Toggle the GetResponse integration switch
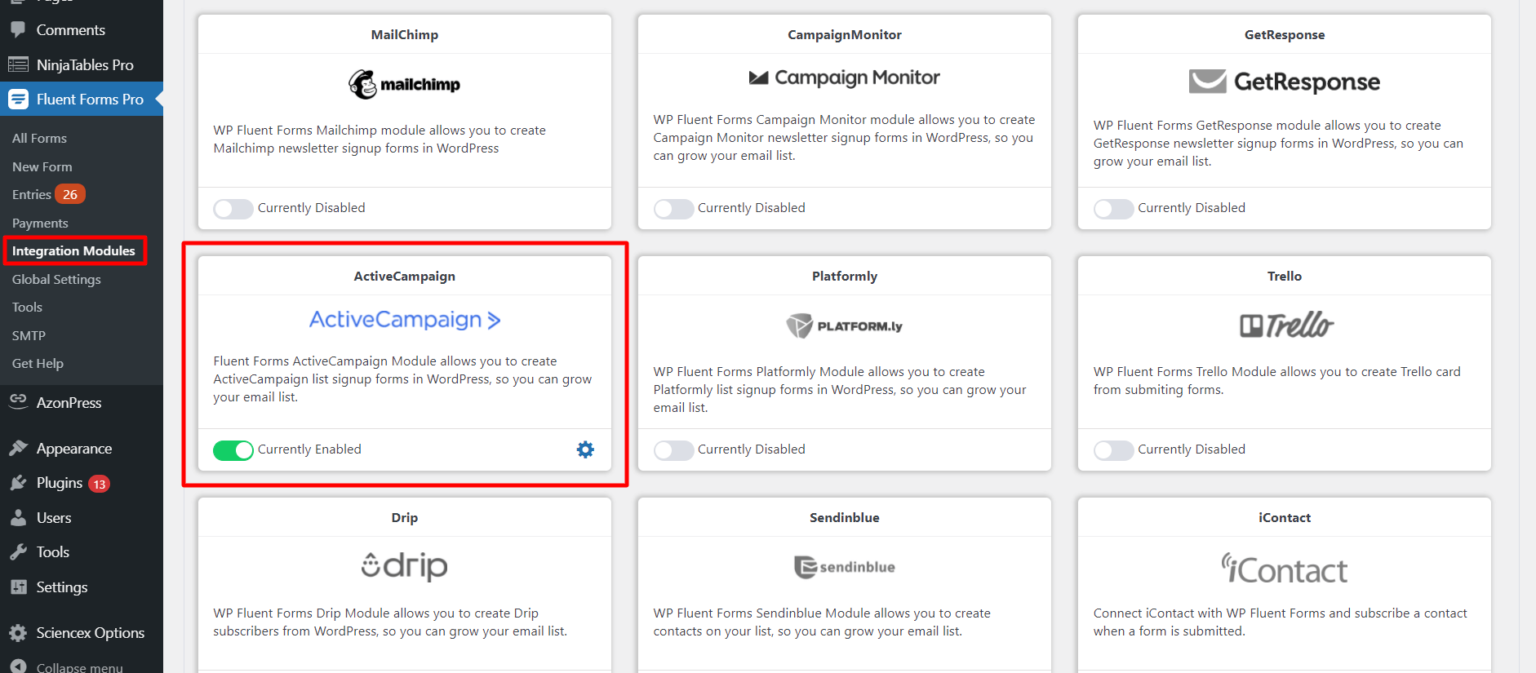 (x=1113, y=208)
